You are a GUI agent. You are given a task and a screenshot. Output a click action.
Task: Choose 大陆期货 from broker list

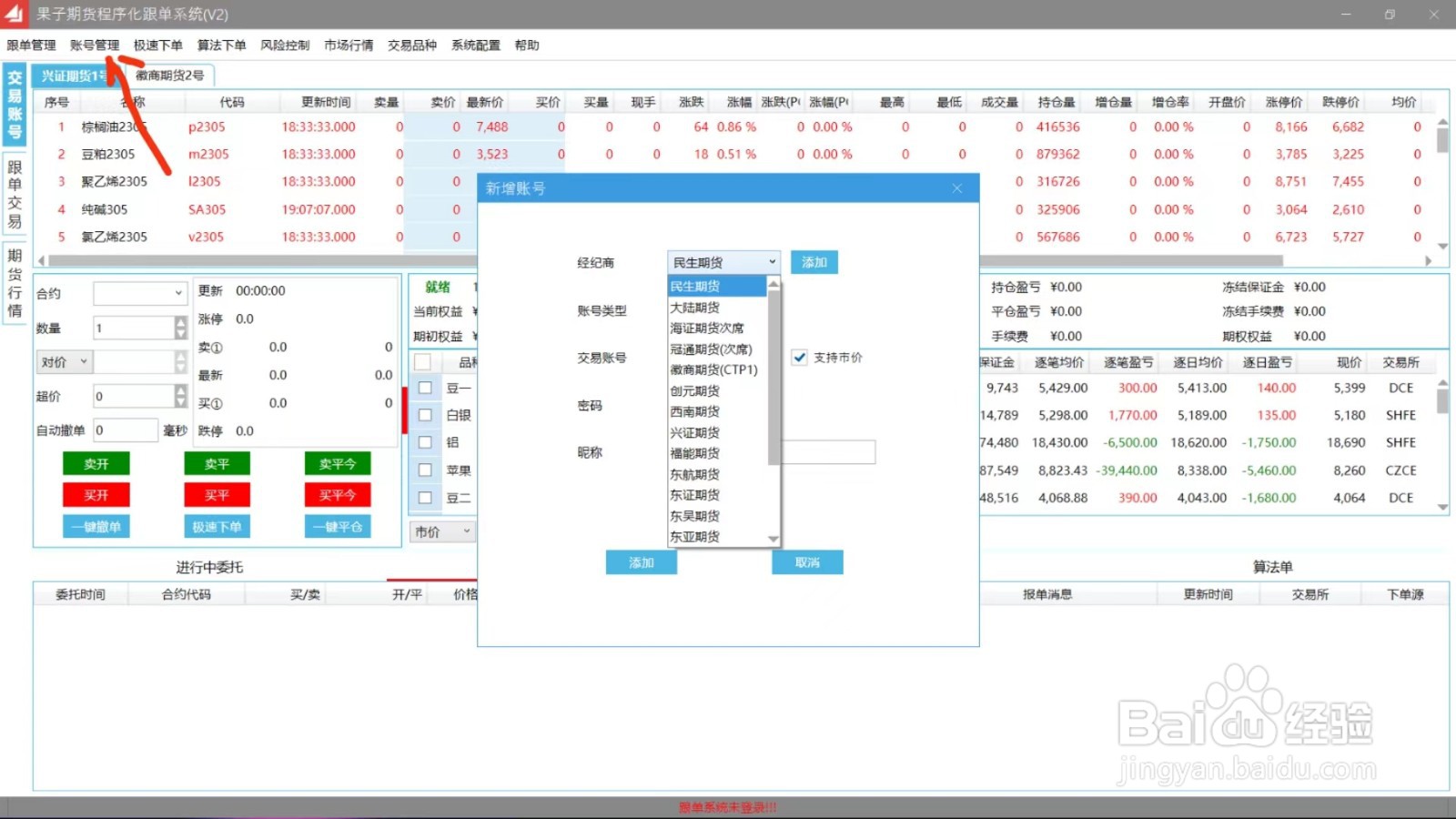pyautogui.click(x=717, y=308)
